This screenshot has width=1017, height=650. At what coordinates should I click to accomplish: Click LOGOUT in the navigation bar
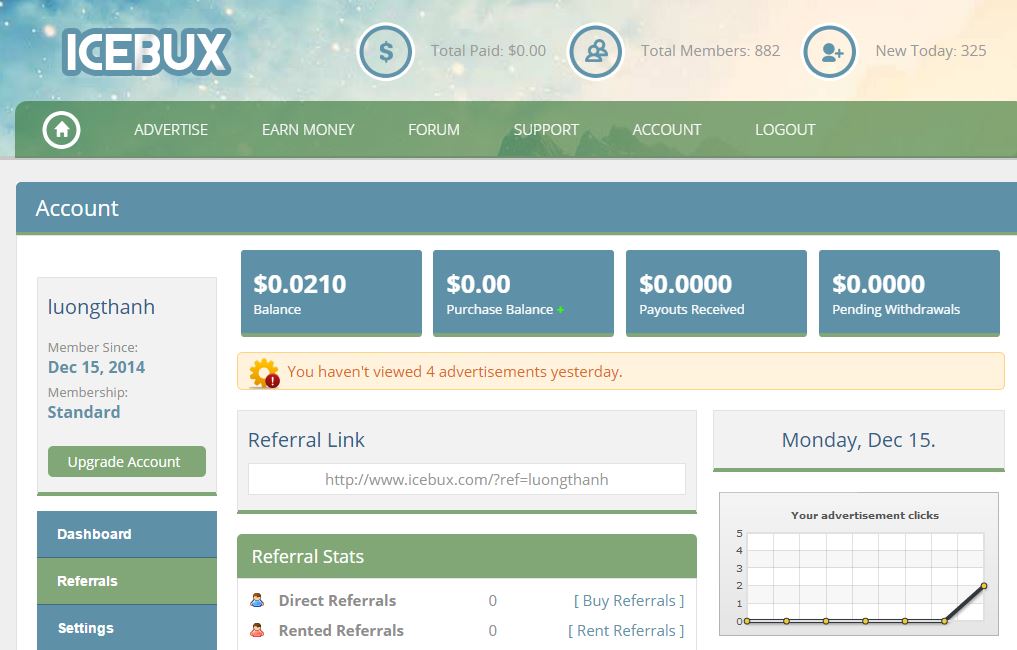coord(785,130)
